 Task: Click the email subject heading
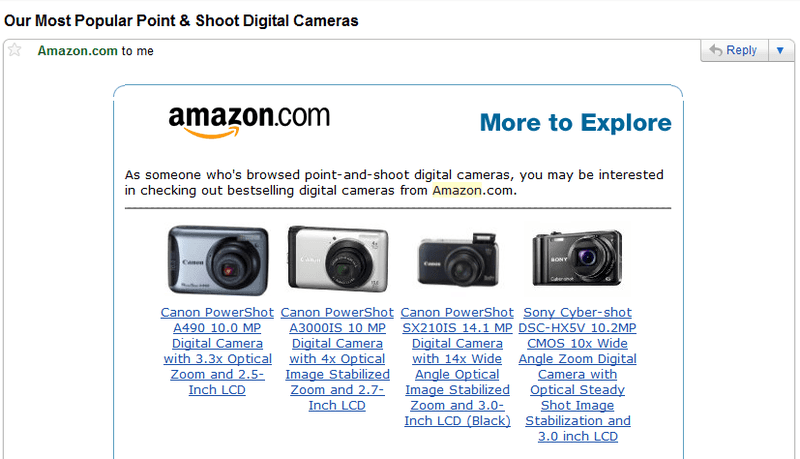tap(181, 21)
